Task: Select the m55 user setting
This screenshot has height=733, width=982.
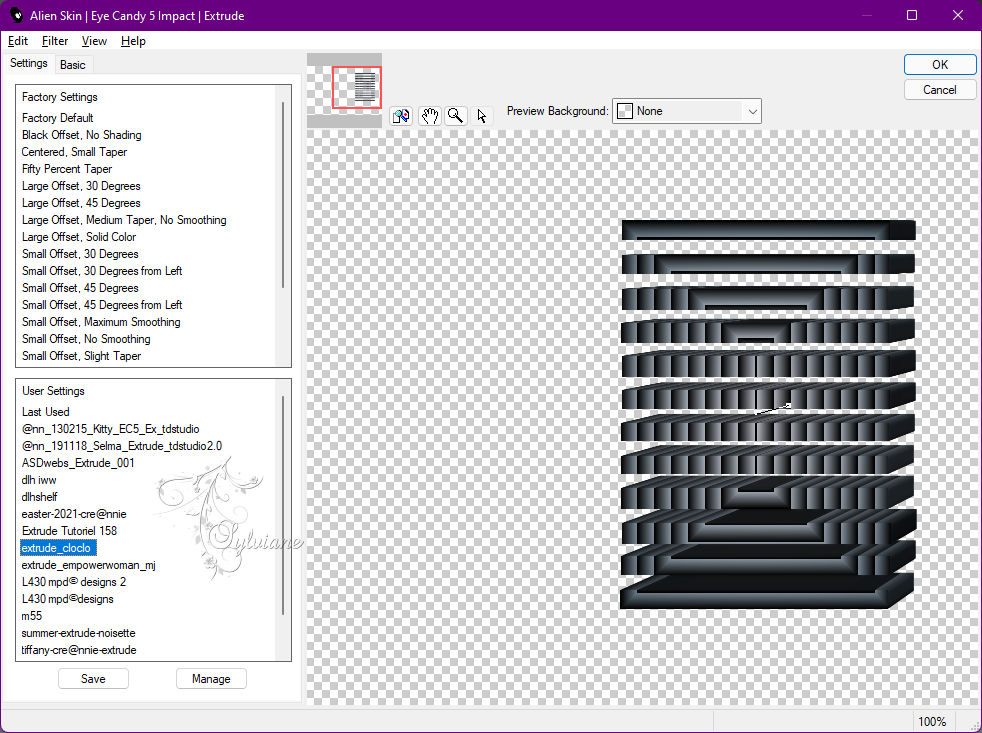Action: (x=32, y=616)
